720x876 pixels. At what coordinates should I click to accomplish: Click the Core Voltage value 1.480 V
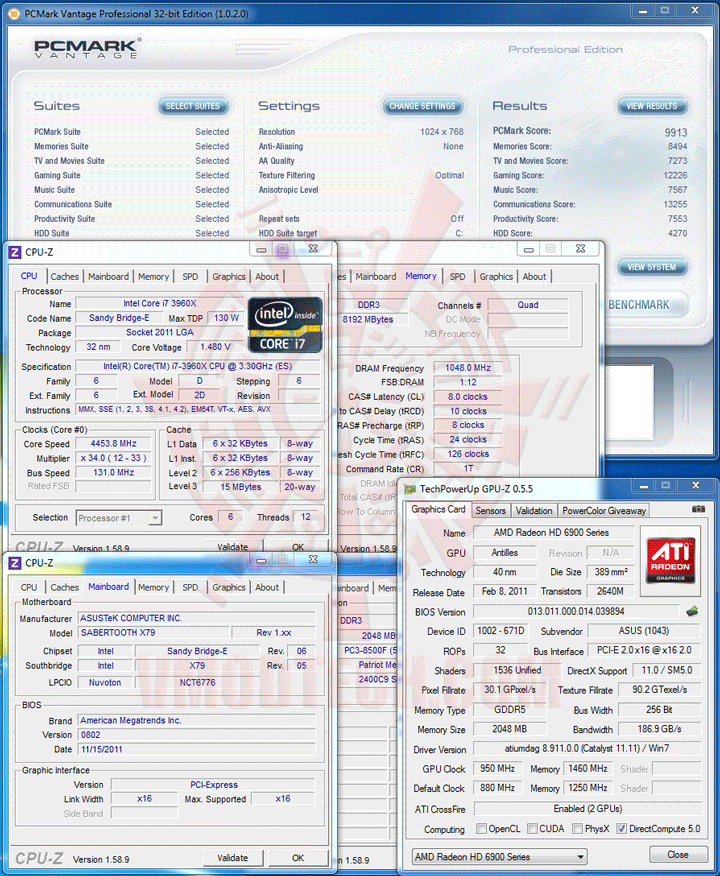216,347
